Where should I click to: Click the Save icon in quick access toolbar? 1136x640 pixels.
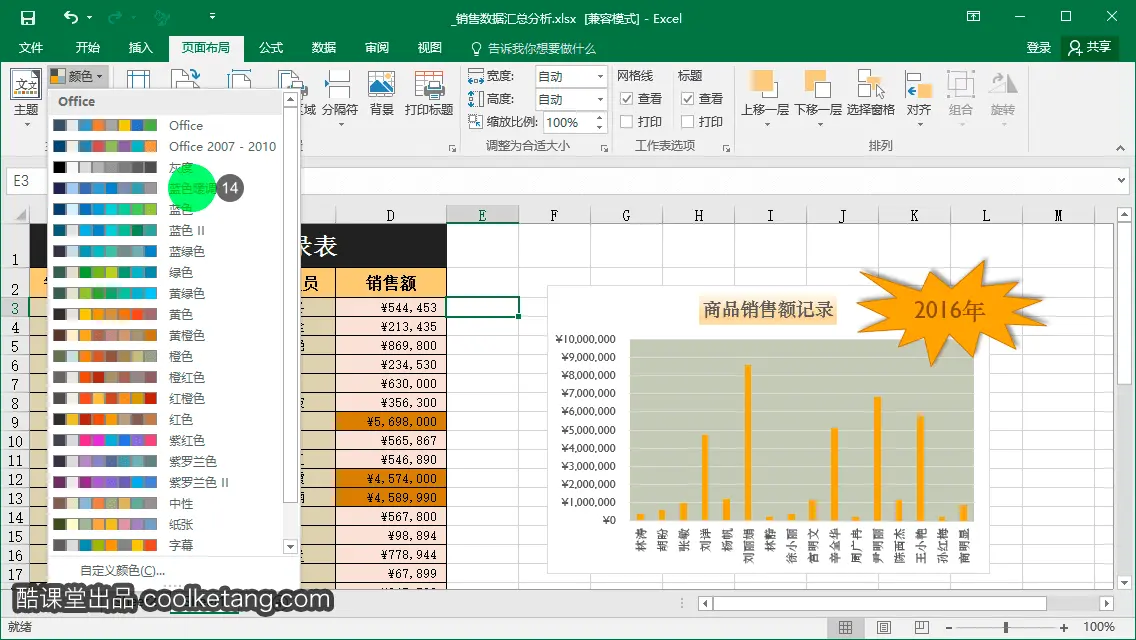(x=27, y=17)
